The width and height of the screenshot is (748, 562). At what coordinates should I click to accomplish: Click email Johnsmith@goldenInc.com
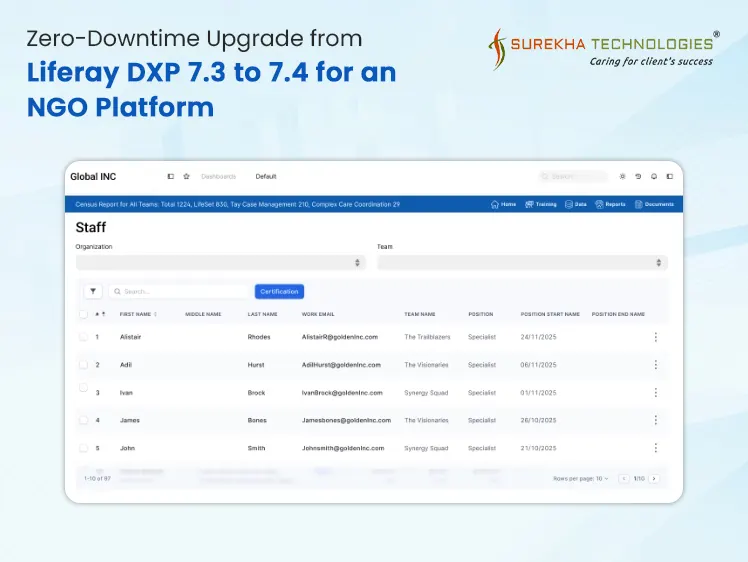[343, 448]
